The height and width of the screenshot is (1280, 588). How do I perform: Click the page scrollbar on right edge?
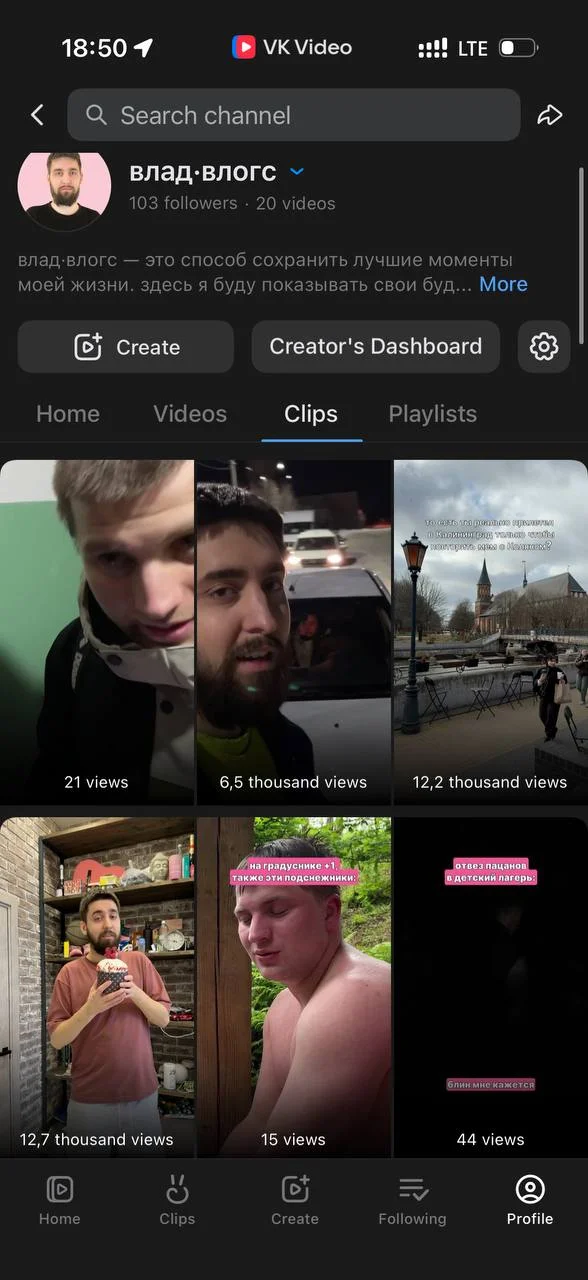coord(582,256)
